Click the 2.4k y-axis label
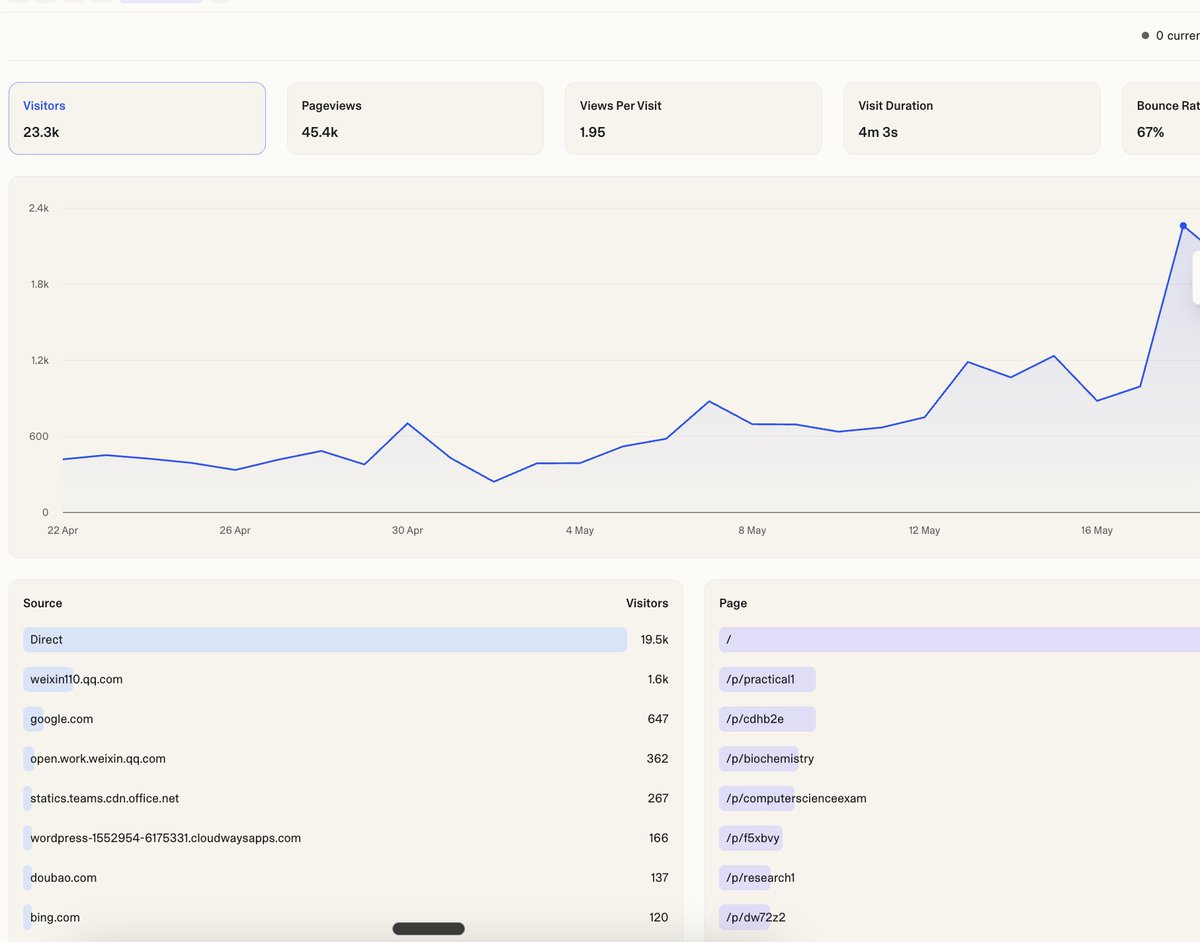The width and height of the screenshot is (1200, 942). pyautogui.click(x=39, y=208)
